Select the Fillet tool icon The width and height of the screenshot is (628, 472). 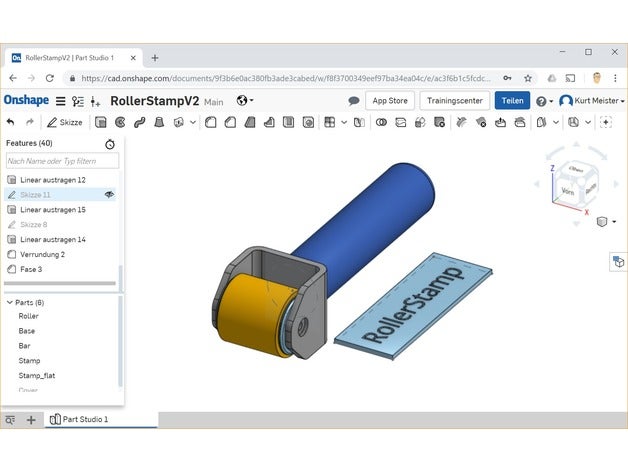[211, 122]
